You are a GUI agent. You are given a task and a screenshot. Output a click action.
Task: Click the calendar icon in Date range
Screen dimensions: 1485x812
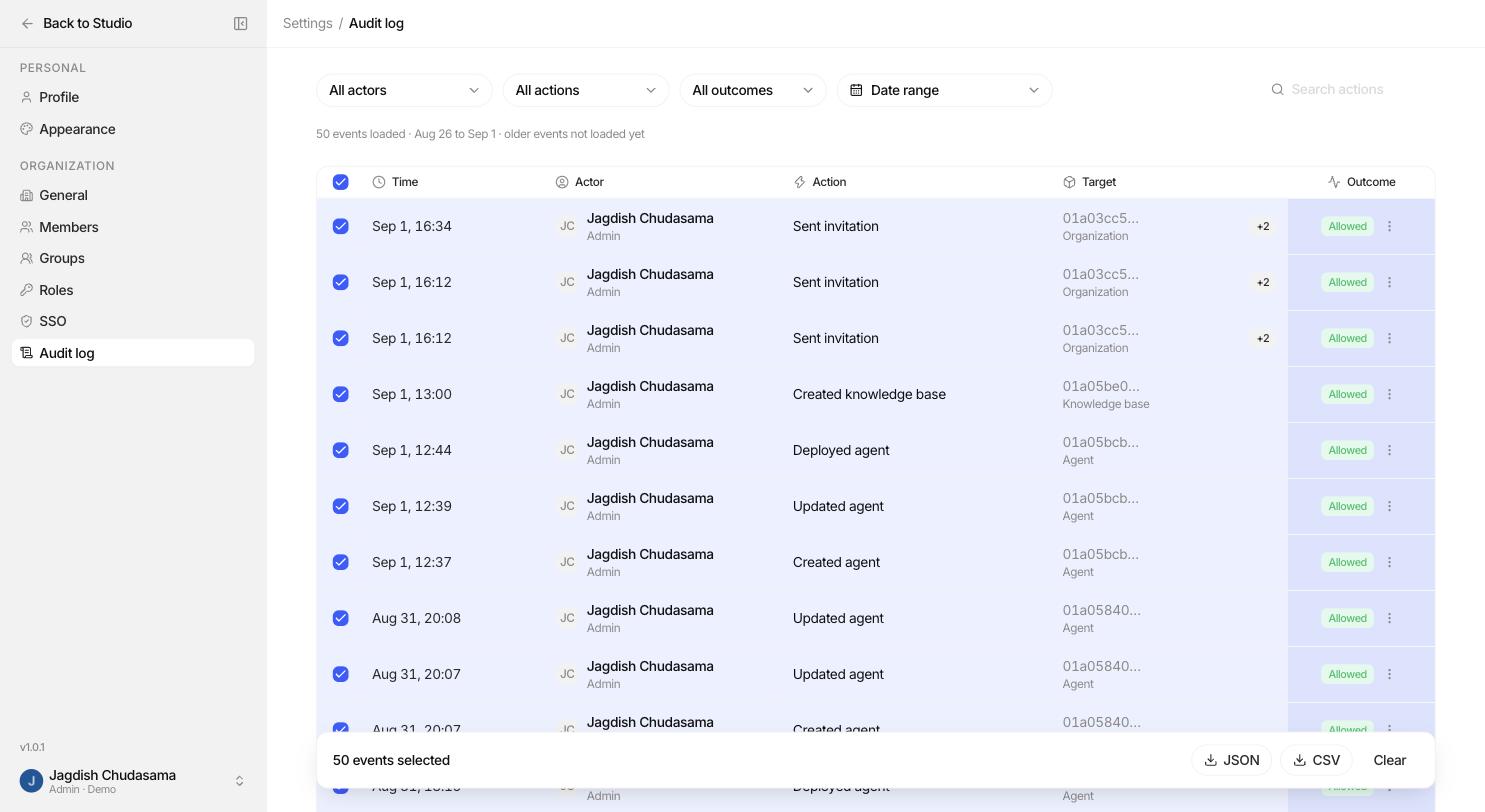coord(856,90)
